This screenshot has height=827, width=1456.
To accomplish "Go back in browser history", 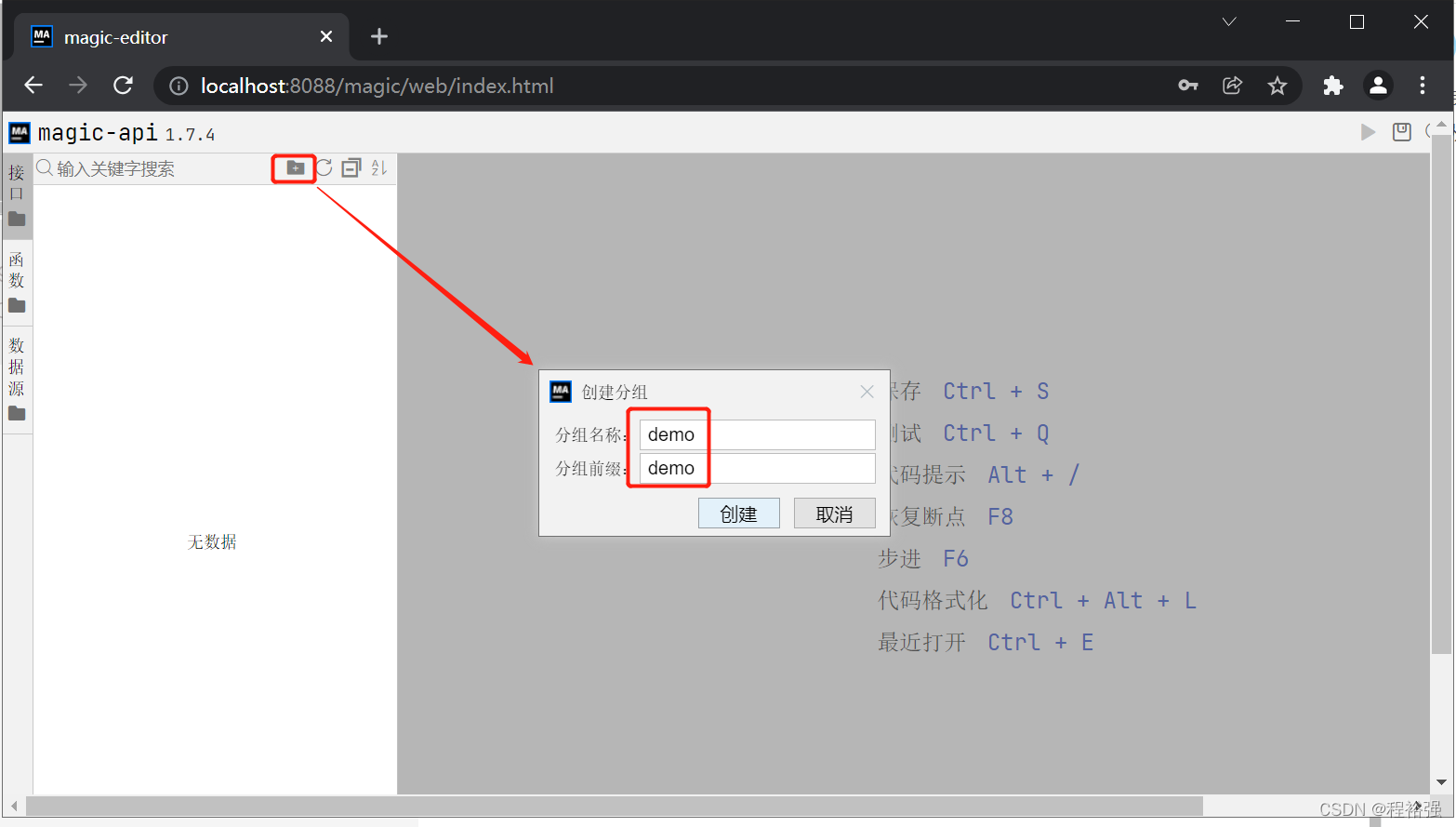I will point(34,86).
